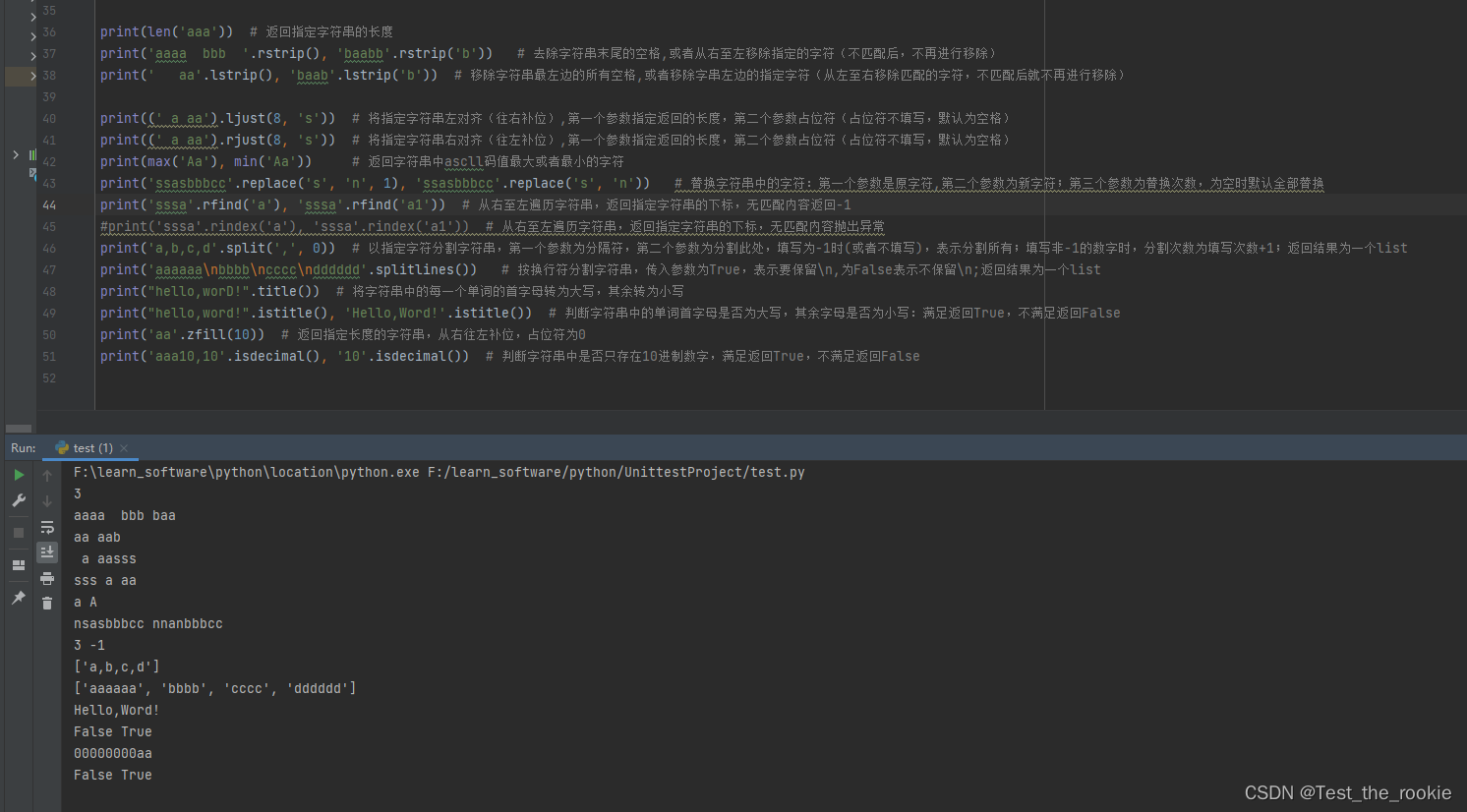Click the rjust(8, 's') code on line 41

[217, 141]
